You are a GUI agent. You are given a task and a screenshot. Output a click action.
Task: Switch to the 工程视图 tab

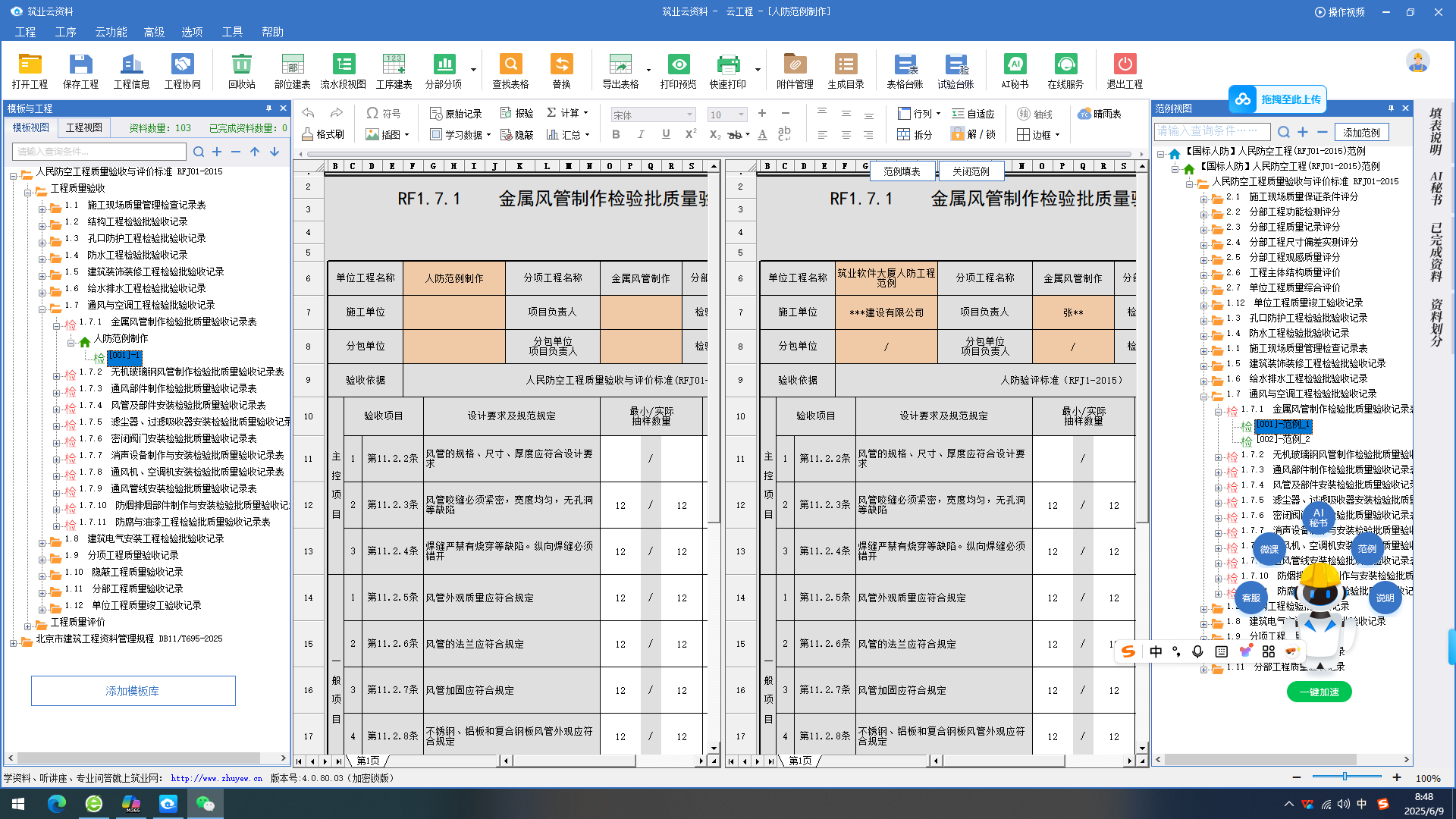click(x=84, y=127)
